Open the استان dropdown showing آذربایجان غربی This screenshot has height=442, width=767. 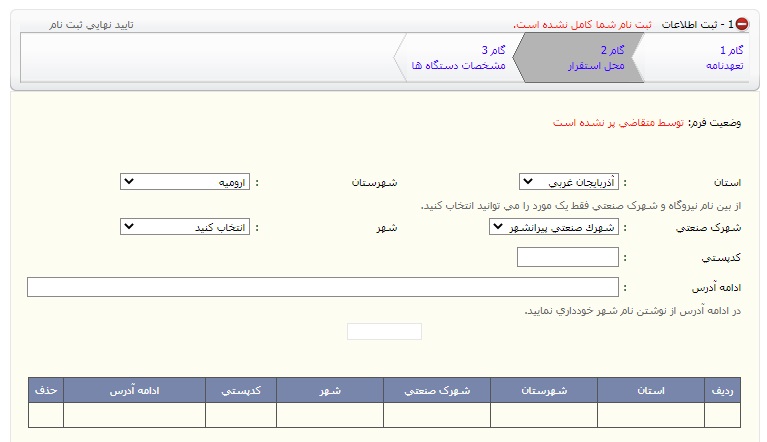point(569,182)
